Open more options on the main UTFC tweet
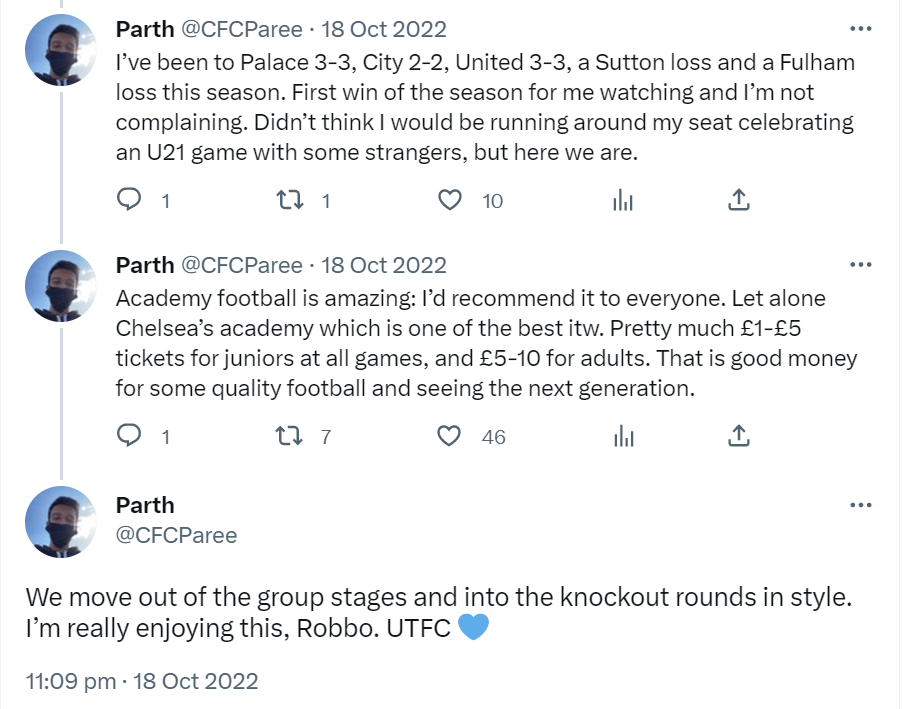The width and height of the screenshot is (909, 709). click(x=860, y=505)
